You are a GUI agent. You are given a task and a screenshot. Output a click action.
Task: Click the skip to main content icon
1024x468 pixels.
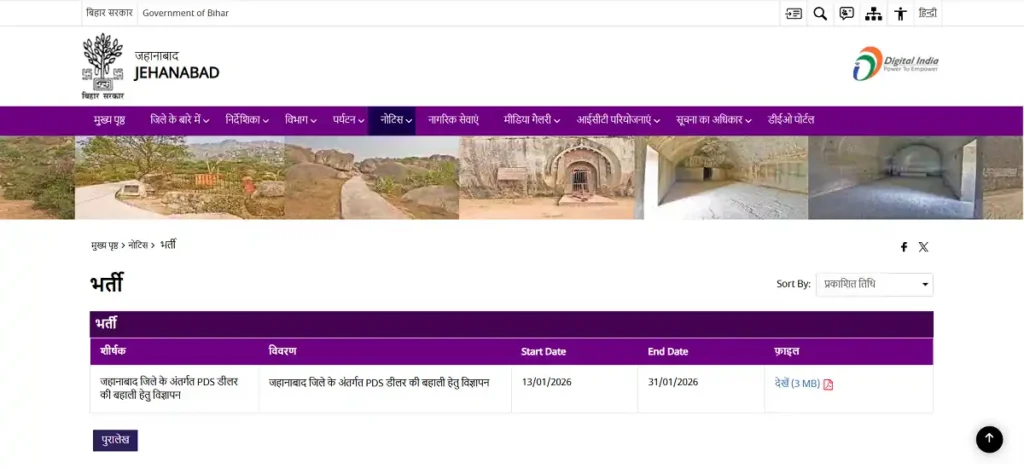(794, 13)
